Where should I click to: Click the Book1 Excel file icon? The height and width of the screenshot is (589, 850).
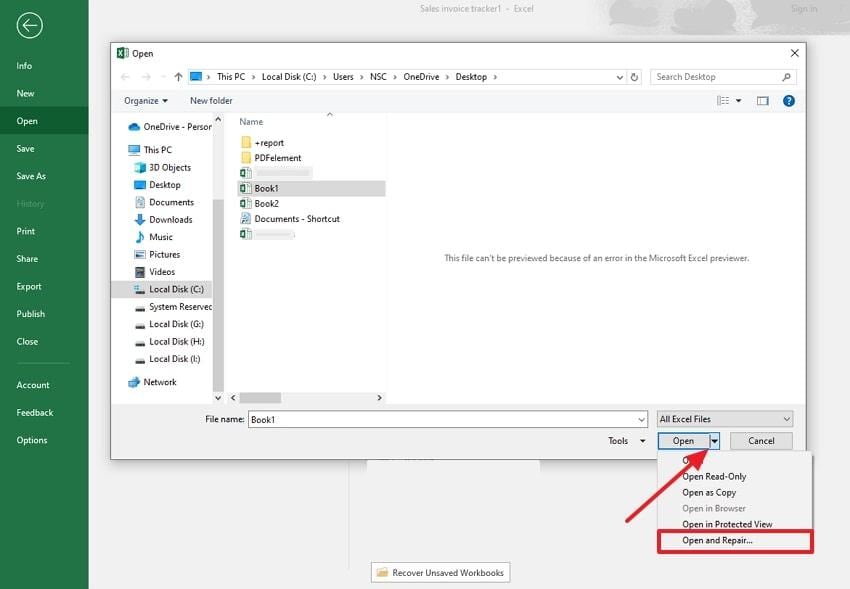coord(246,188)
